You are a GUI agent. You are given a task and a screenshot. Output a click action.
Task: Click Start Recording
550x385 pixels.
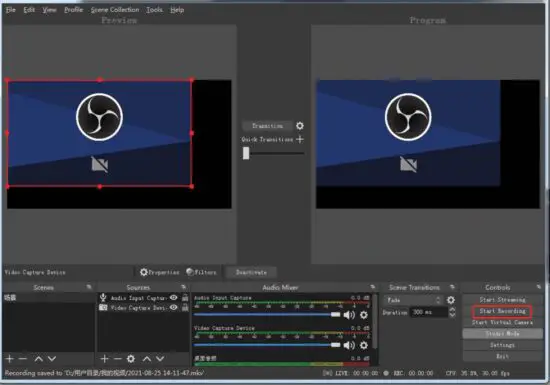coord(502,311)
